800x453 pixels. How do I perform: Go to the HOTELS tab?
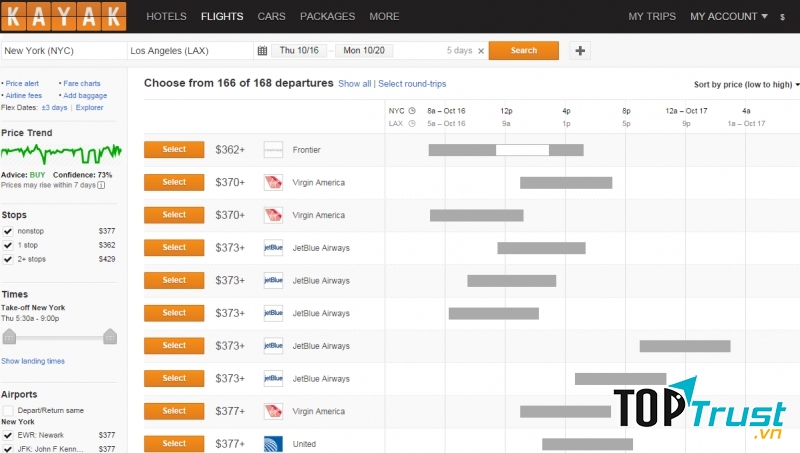click(x=166, y=17)
